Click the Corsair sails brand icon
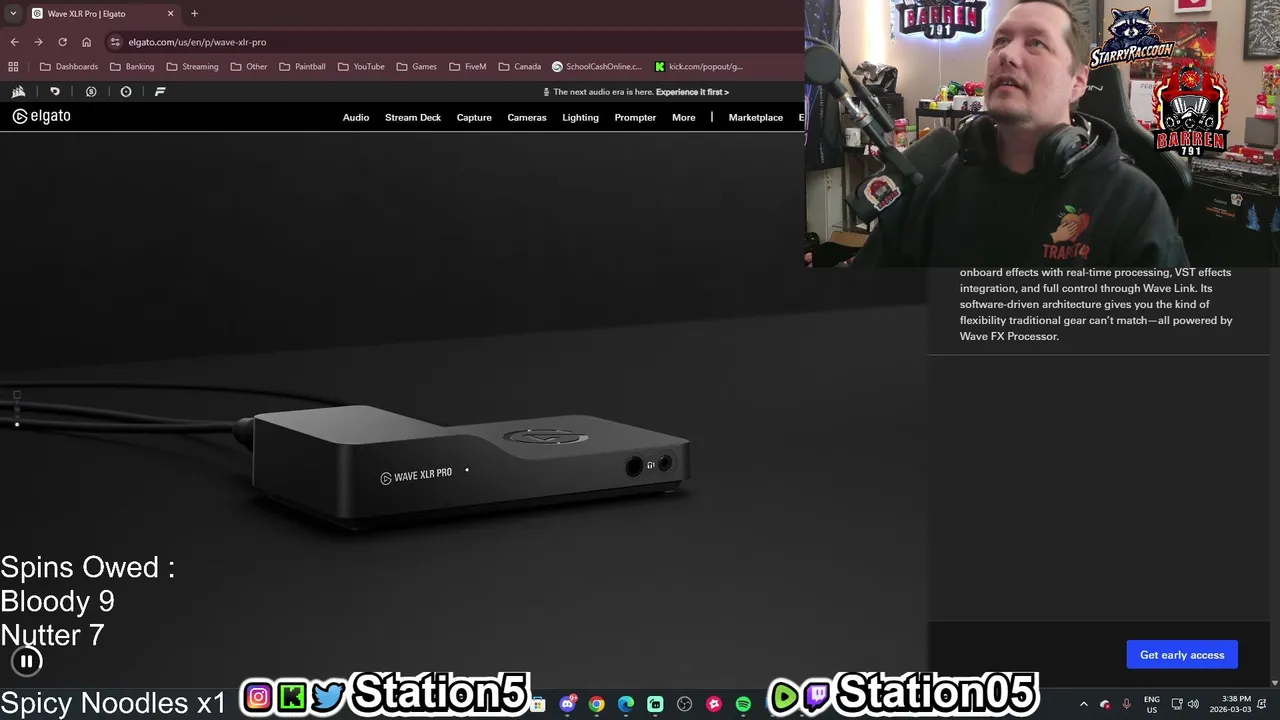This screenshot has height=720, width=1280. click(18, 92)
